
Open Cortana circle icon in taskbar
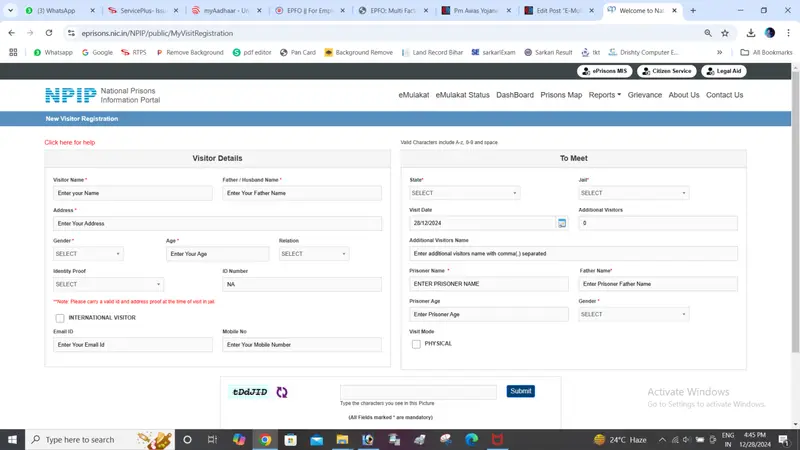pos(187,439)
